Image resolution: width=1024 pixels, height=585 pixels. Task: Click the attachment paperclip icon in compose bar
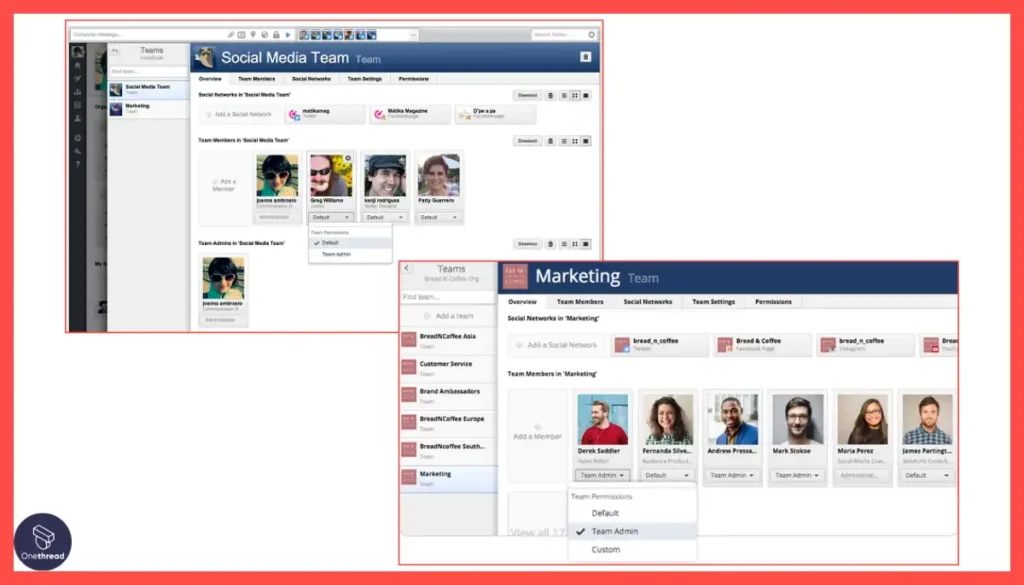coord(231,35)
